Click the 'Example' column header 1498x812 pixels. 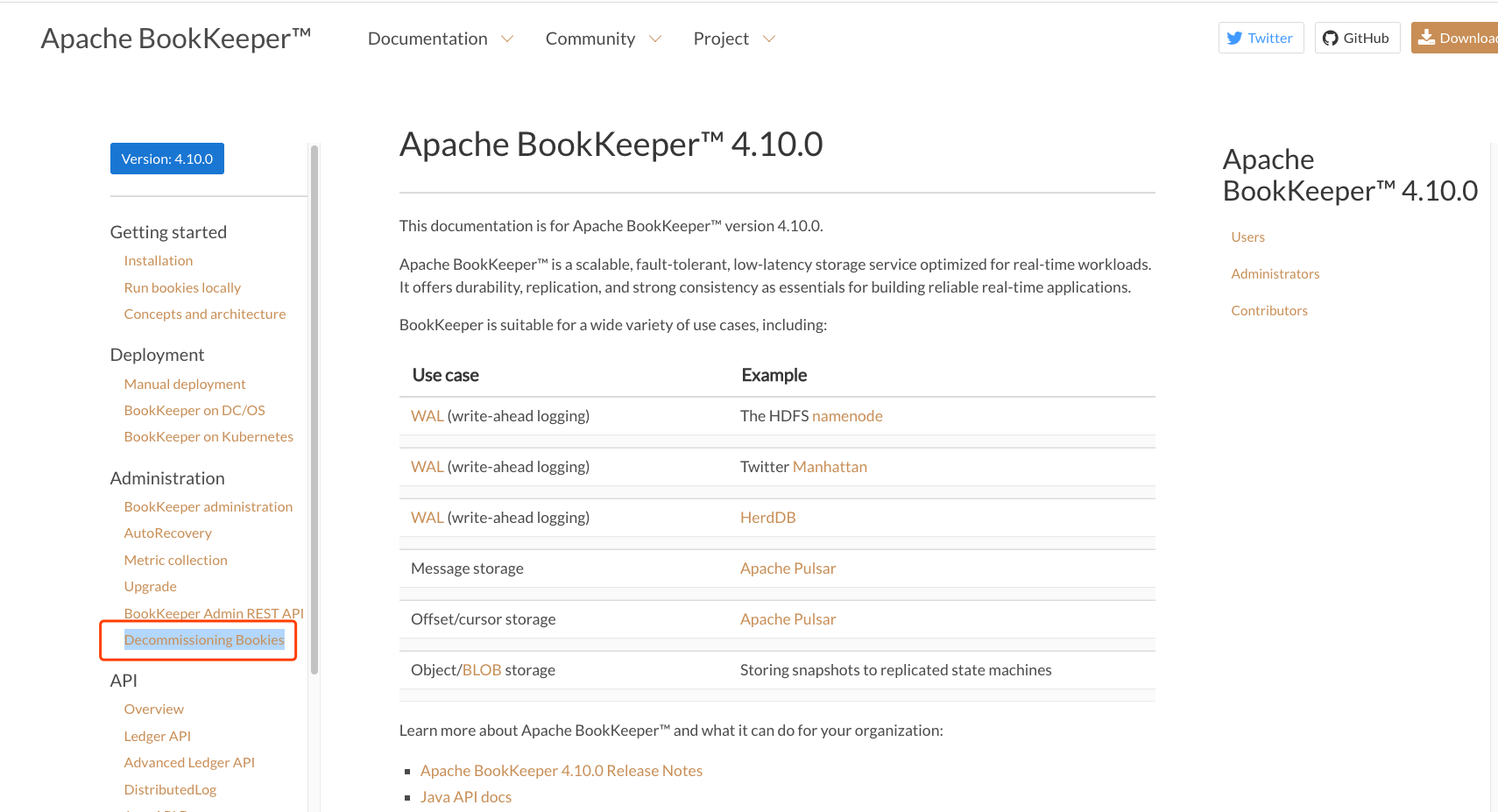tap(774, 375)
